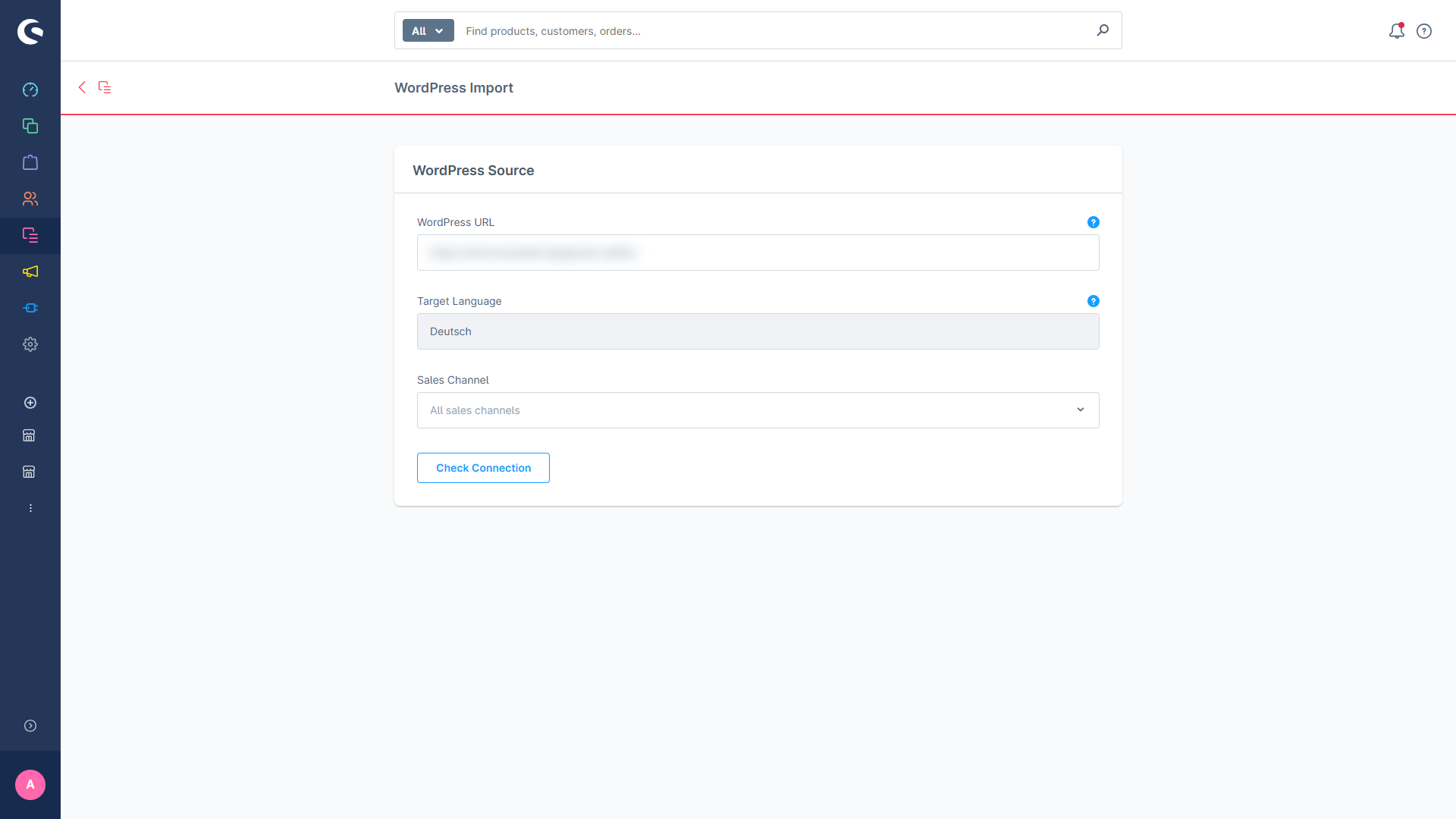Open the notifications bell
This screenshot has height=819, width=1456.
point(1396,30)
